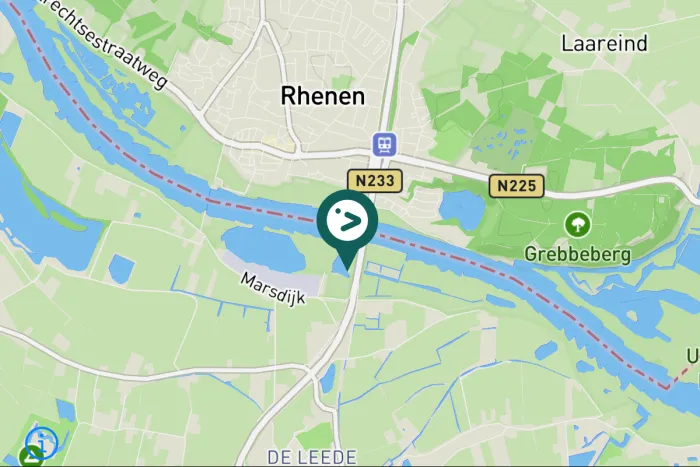Click the small pond beside the road junction north of De Leede
Image resolution: width=700 pixels, height=467 pixels.
pyautogui.click(x=328, y=379)
